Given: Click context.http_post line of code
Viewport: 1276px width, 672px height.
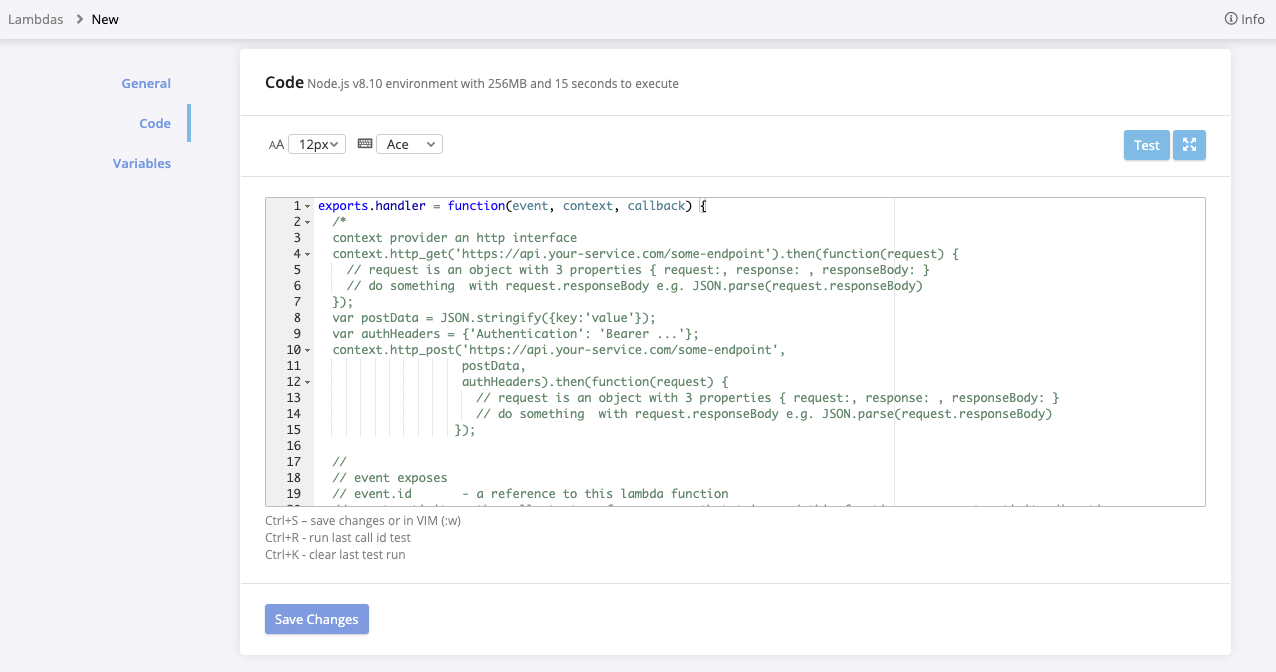Looking at the screenshot, I should (x=559, y=350).
